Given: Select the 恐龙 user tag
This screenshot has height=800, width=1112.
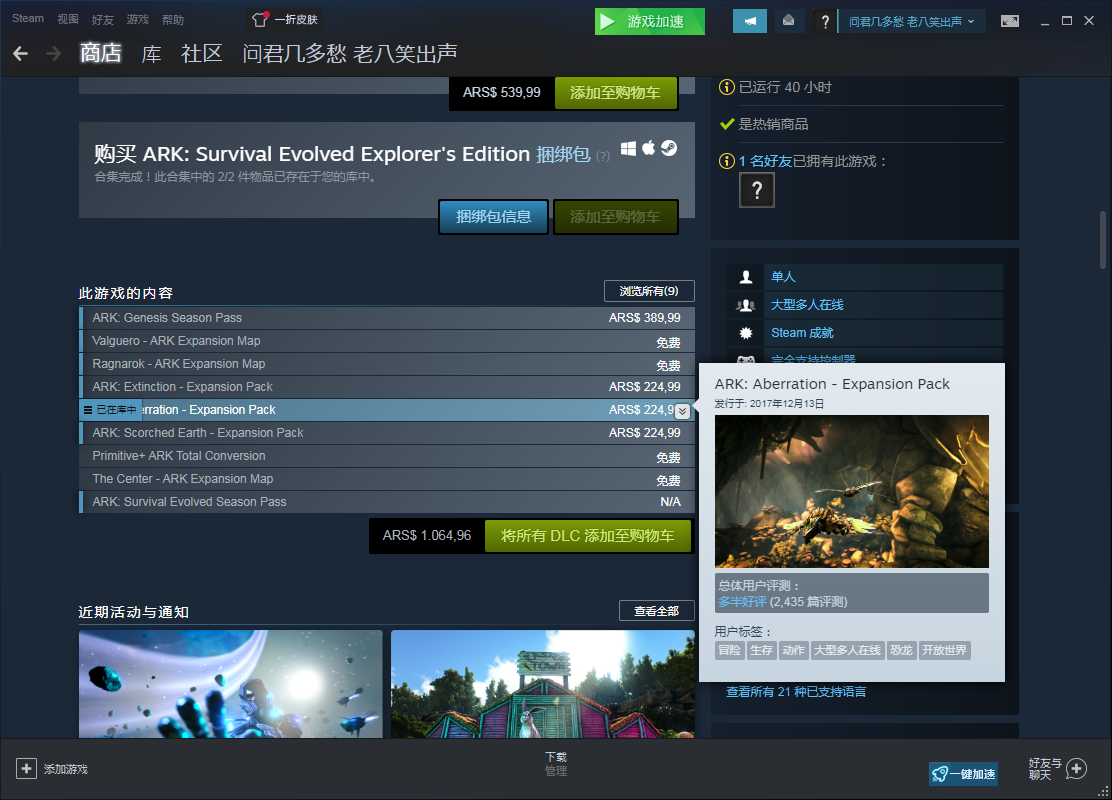Looking at the screenshot, I should coord(901,650).
